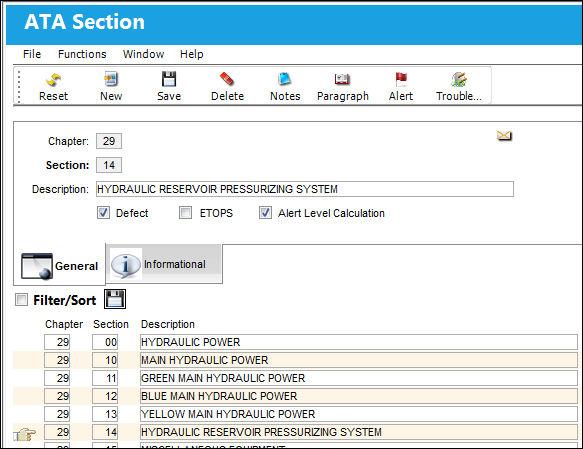Open the Functions menu
The height and width of the screenshot is (449, 583).
(x=82, y=54)
